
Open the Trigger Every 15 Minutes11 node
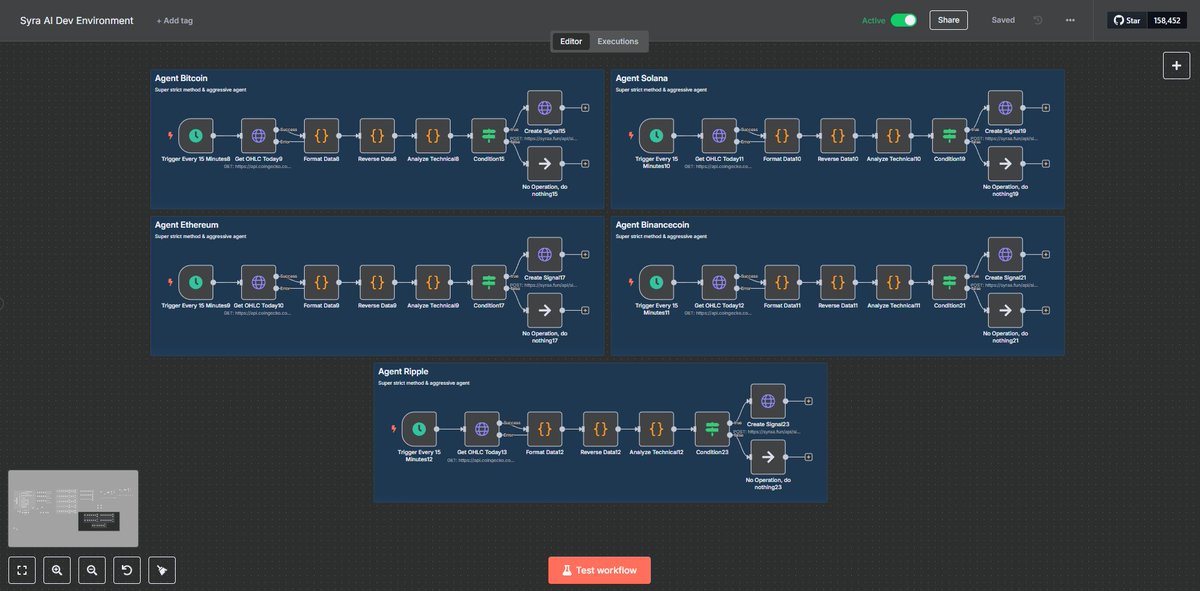657,282
